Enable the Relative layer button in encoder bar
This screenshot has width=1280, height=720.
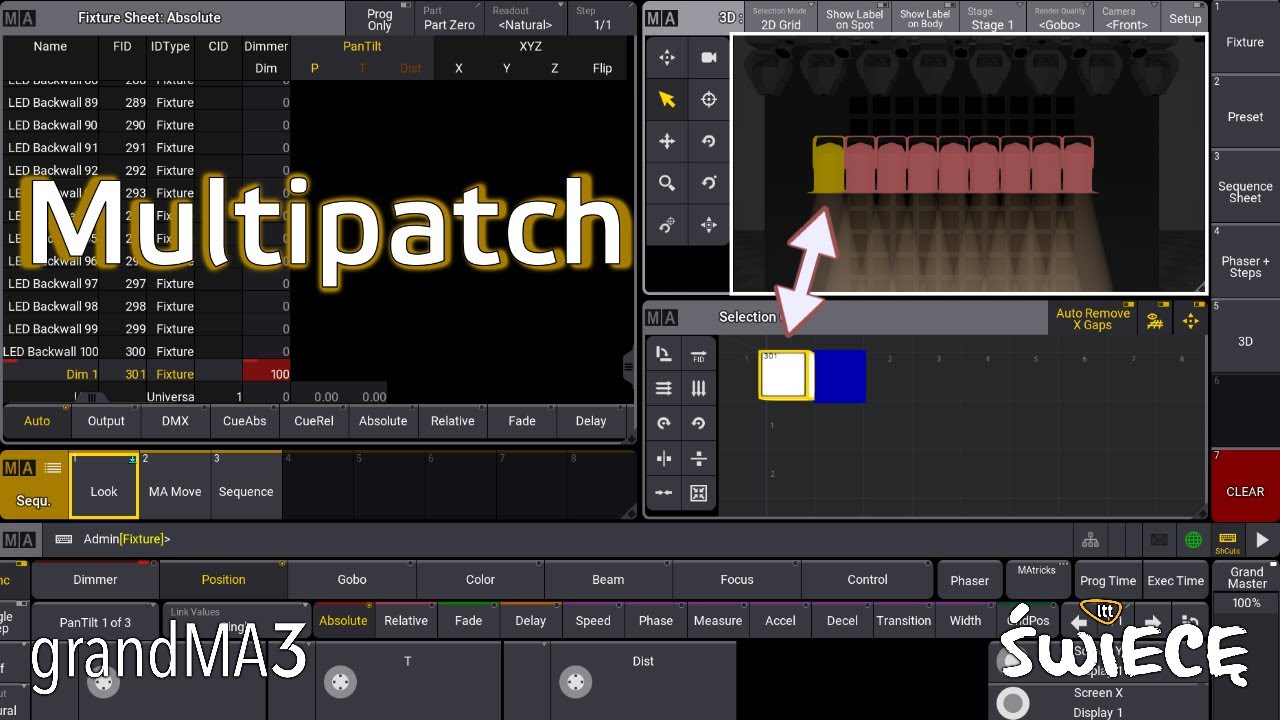coord(406,620)
